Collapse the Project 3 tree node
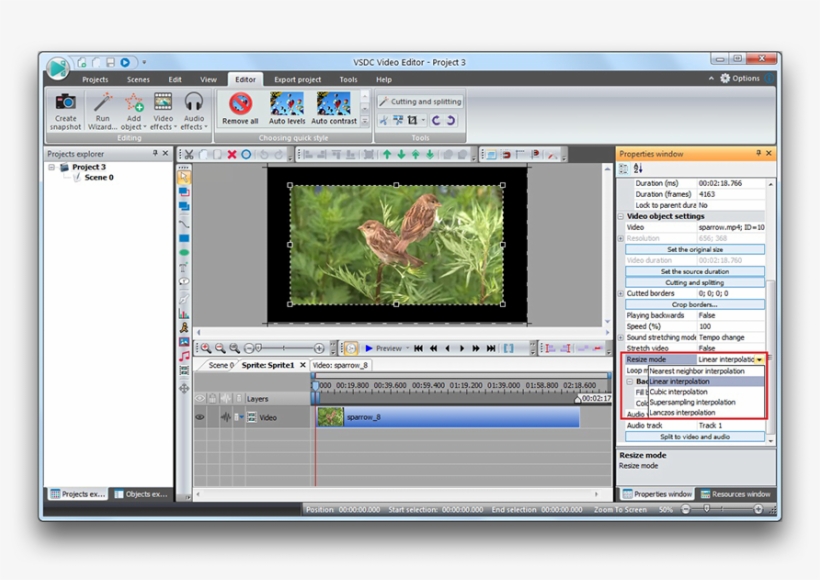 tap(52, 167)
